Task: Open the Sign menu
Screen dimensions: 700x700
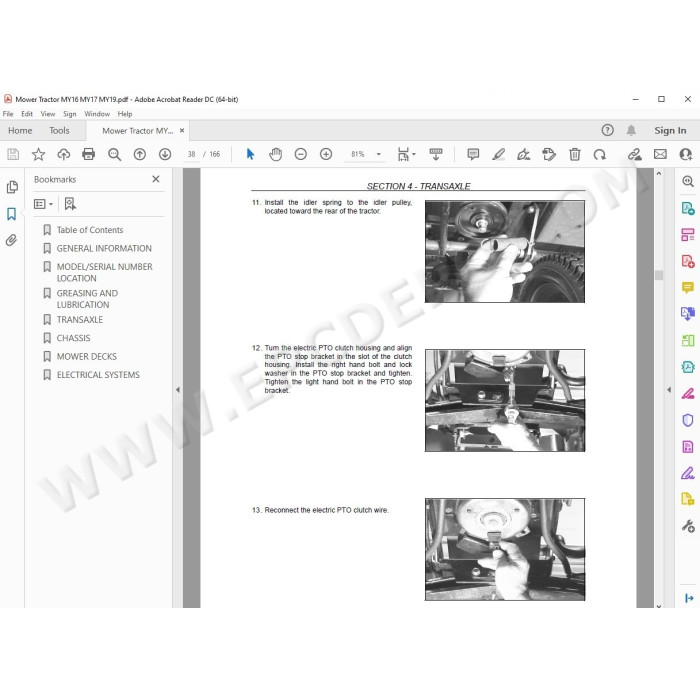Action: (x=70, y=114)
